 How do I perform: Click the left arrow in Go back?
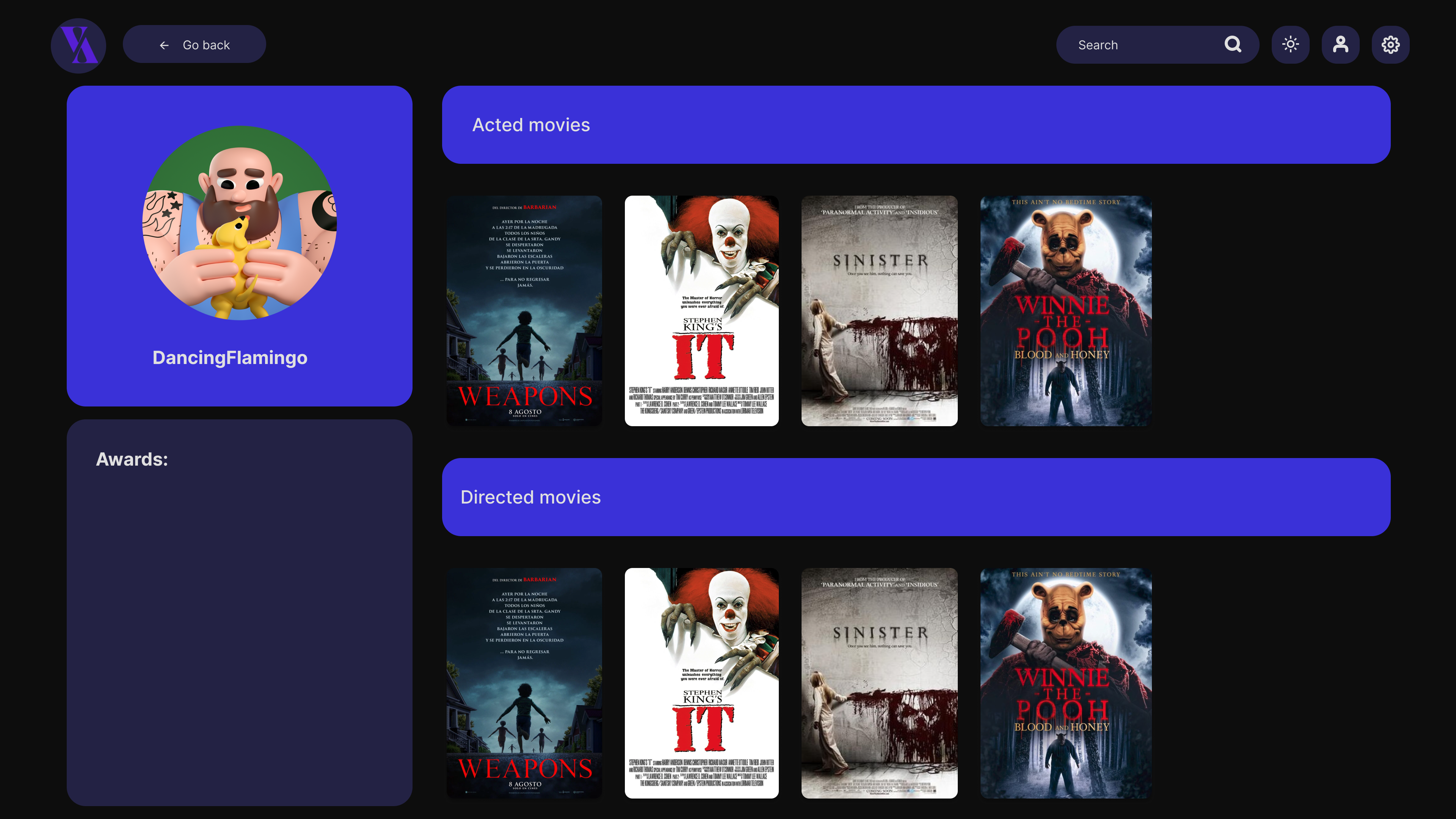coord(165,45)
